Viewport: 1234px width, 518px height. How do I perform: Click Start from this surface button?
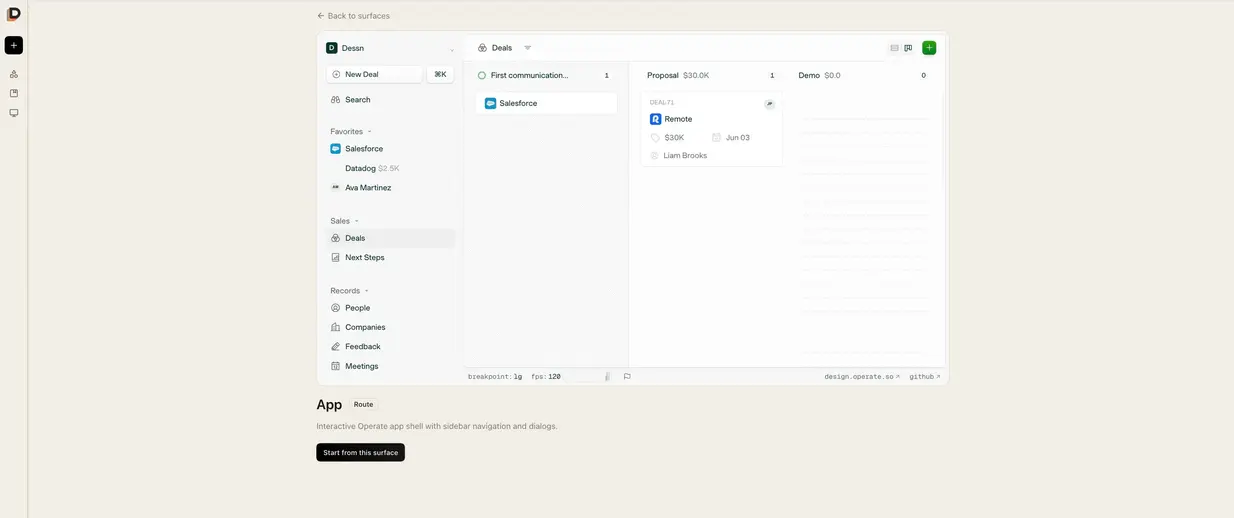361,453
